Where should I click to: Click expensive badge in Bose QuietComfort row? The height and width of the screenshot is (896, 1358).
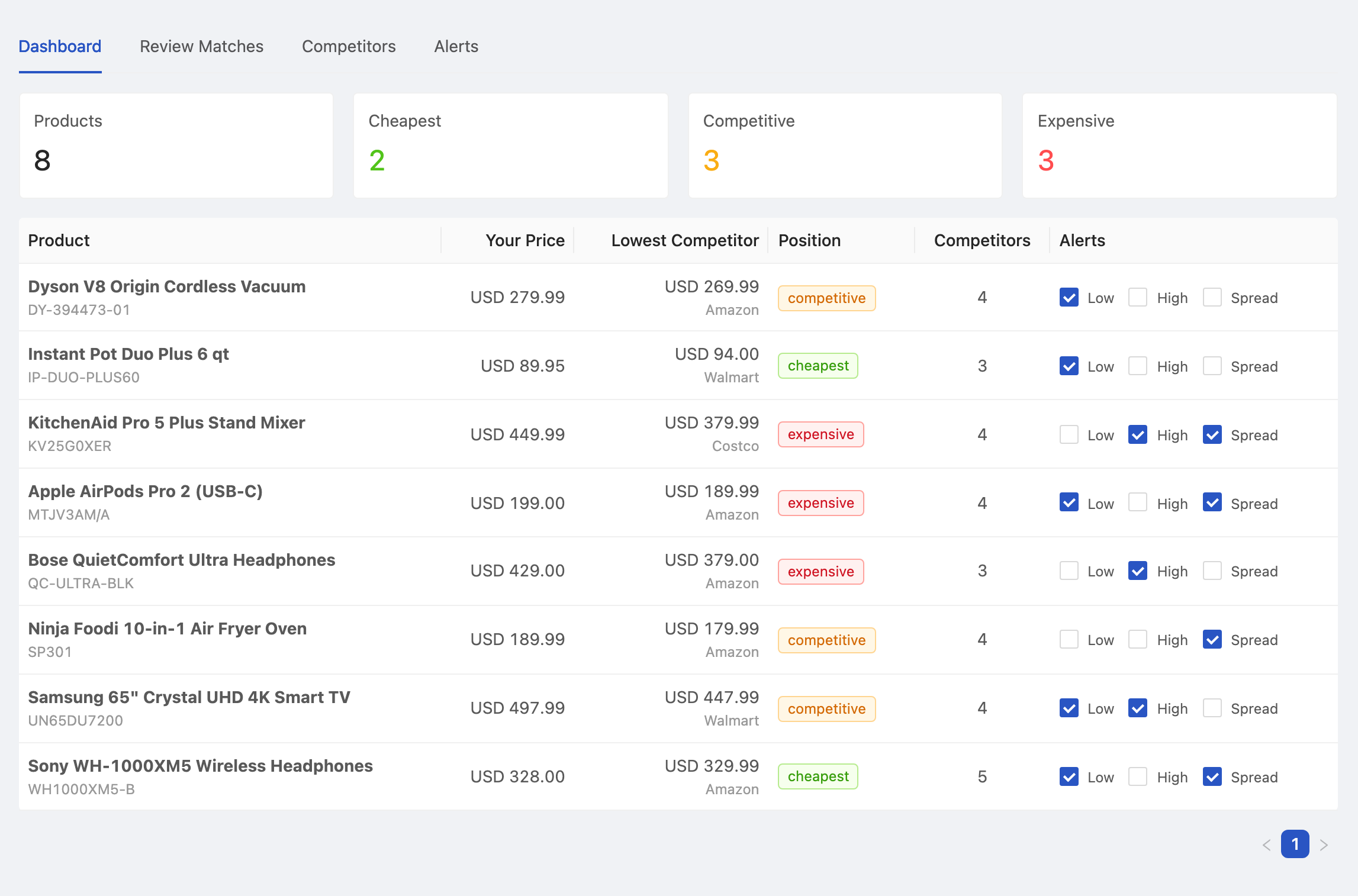(x=820, y=572)
